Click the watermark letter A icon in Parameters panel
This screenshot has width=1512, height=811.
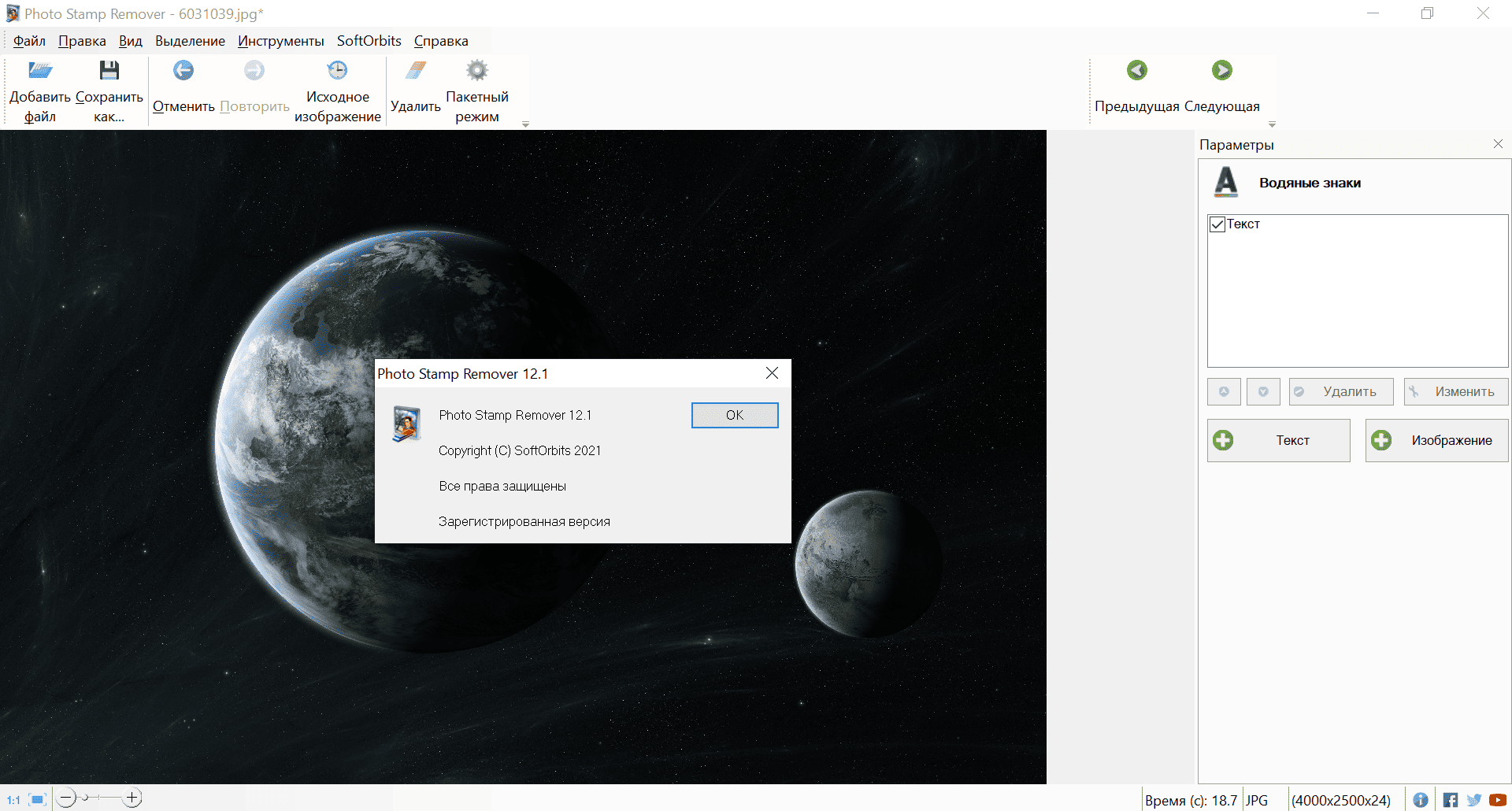(1226, 182)
